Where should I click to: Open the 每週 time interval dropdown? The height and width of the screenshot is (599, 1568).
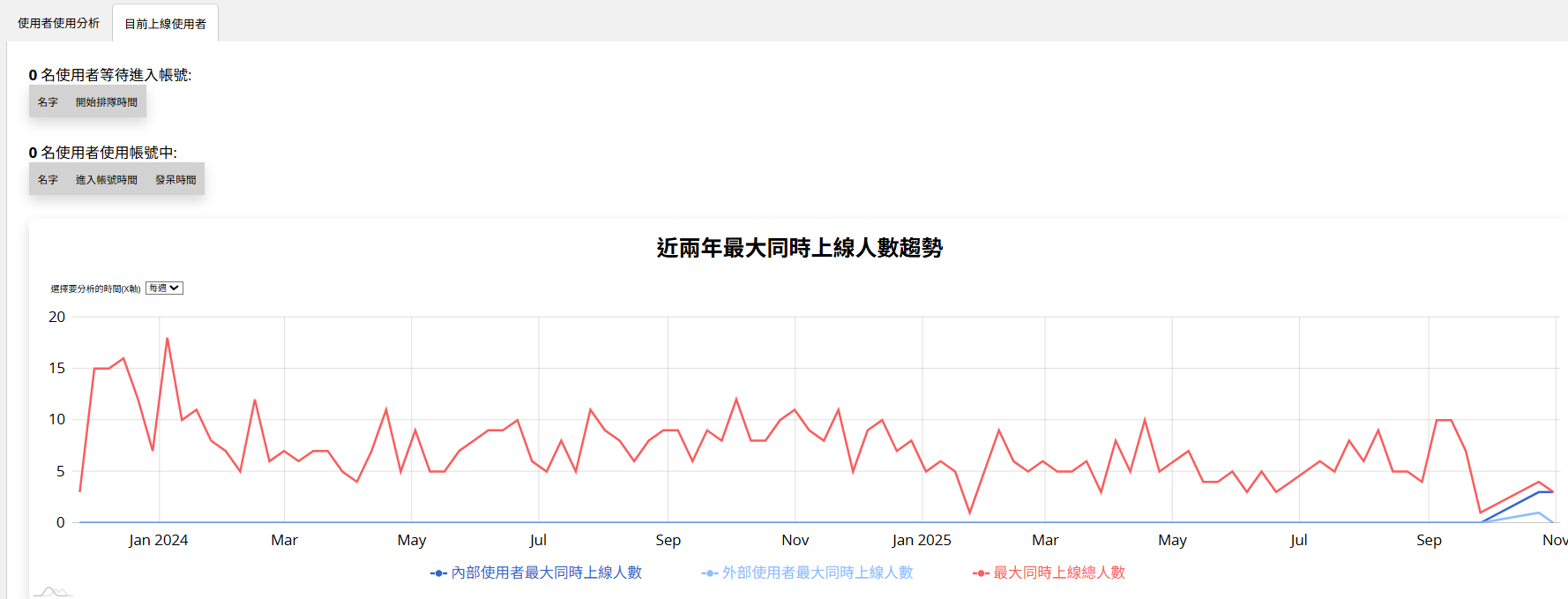point(164,288)
